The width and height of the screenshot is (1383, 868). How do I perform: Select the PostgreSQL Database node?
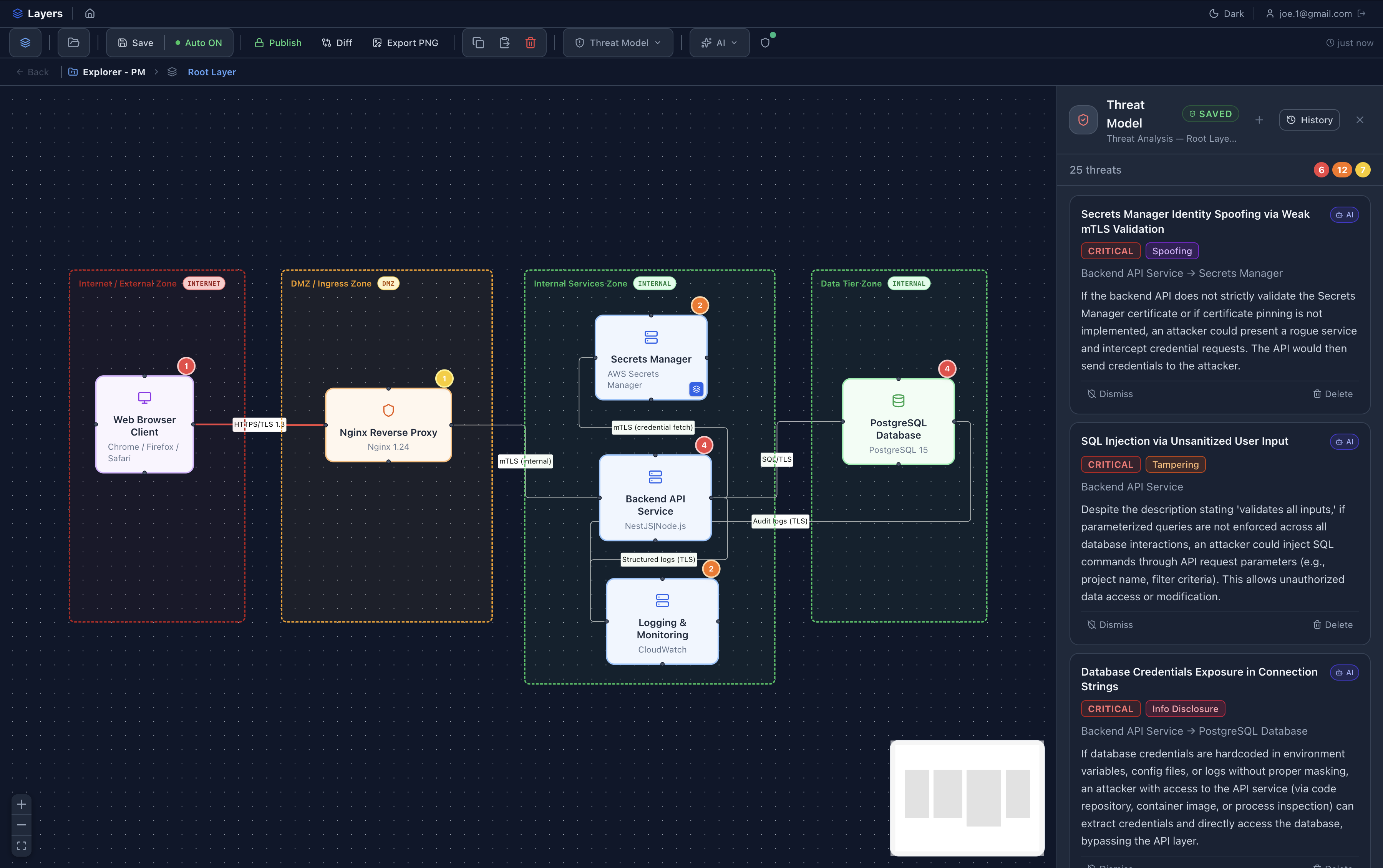pyautogui.click(x=899, y=421)
